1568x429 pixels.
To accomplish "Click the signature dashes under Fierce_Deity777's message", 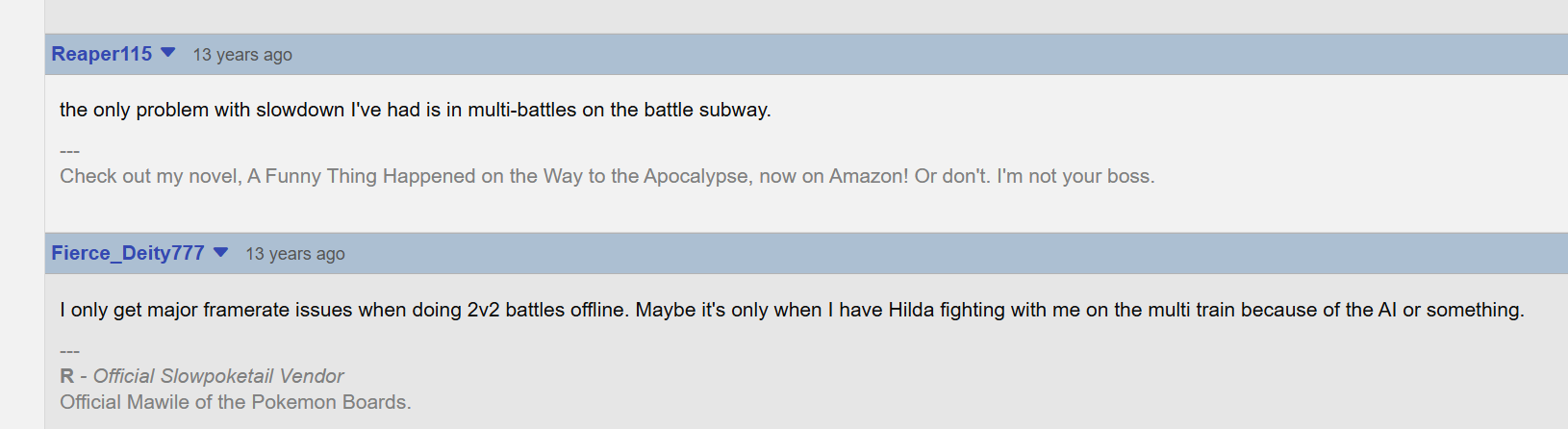I will tap(69, 351).
